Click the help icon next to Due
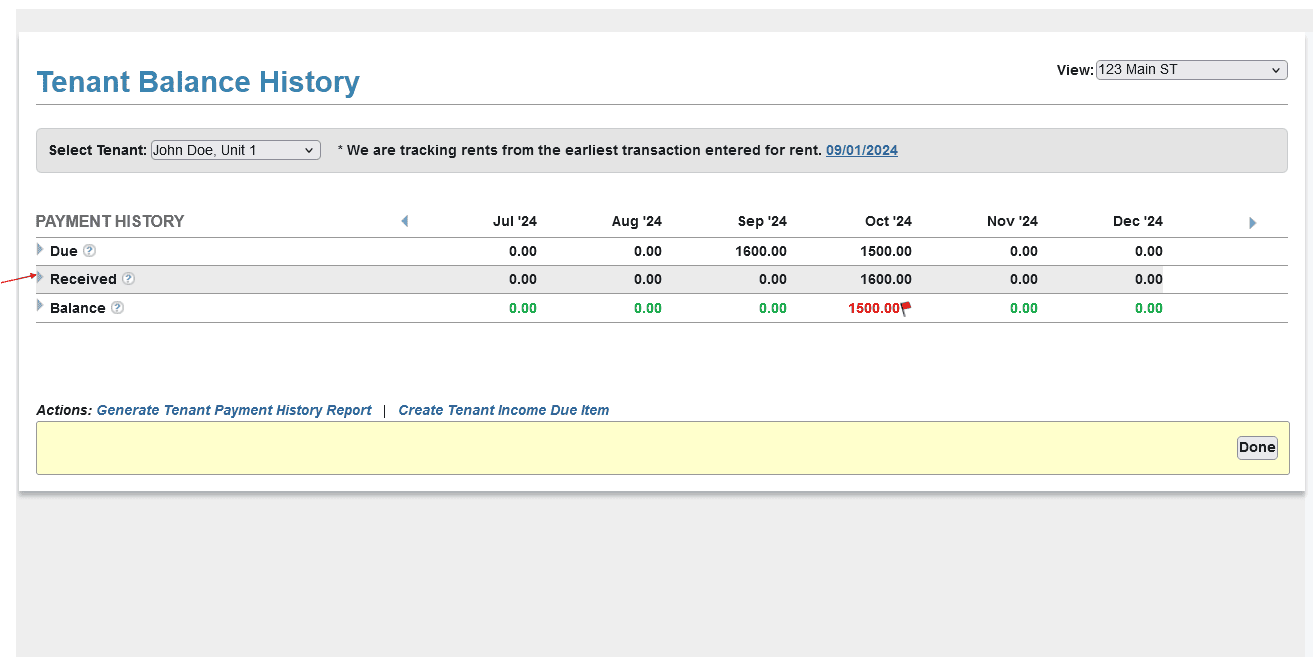This screenshot has width=1313, height=657. [x=89, y=251]
